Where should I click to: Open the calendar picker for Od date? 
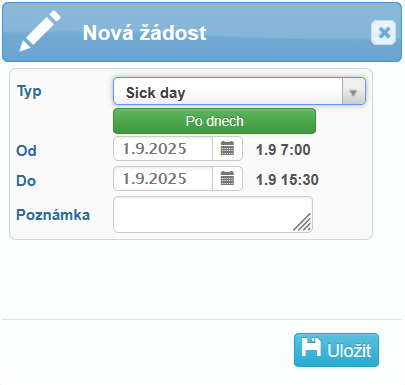point(227,149)
